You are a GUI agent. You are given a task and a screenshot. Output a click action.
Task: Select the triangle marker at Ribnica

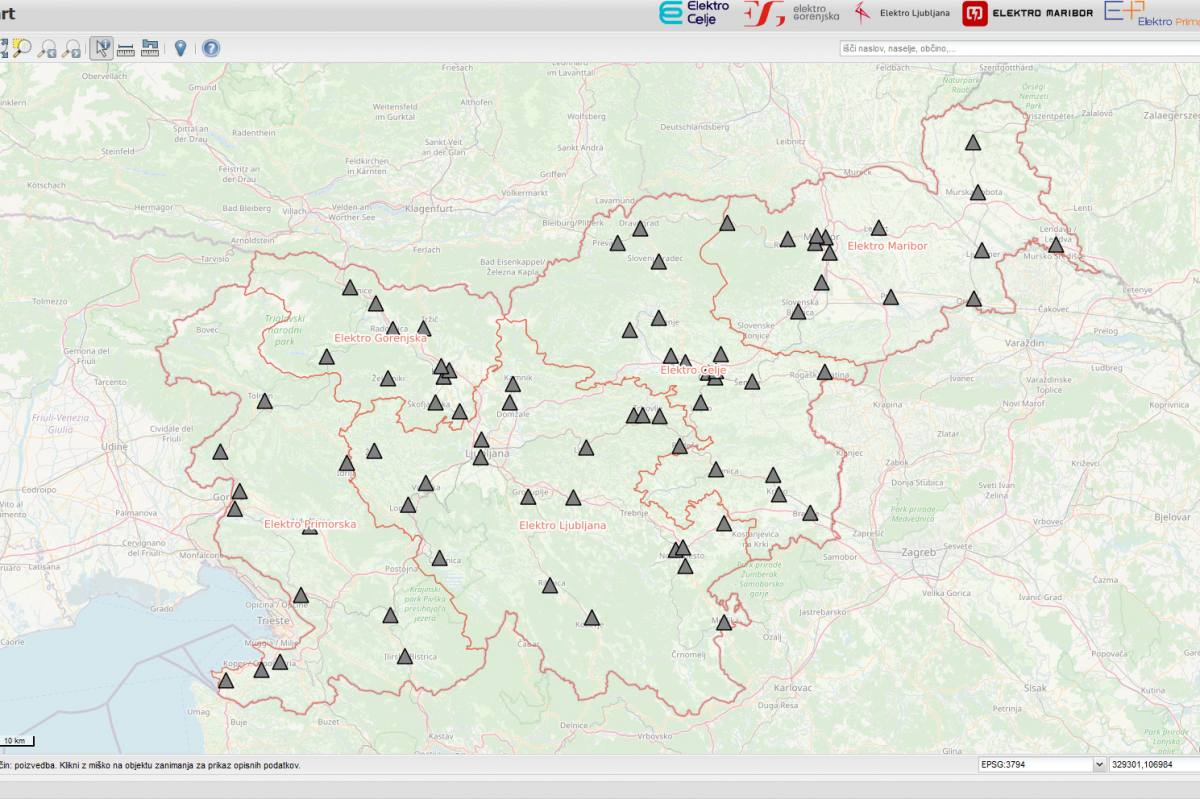[x=550, y=585]
